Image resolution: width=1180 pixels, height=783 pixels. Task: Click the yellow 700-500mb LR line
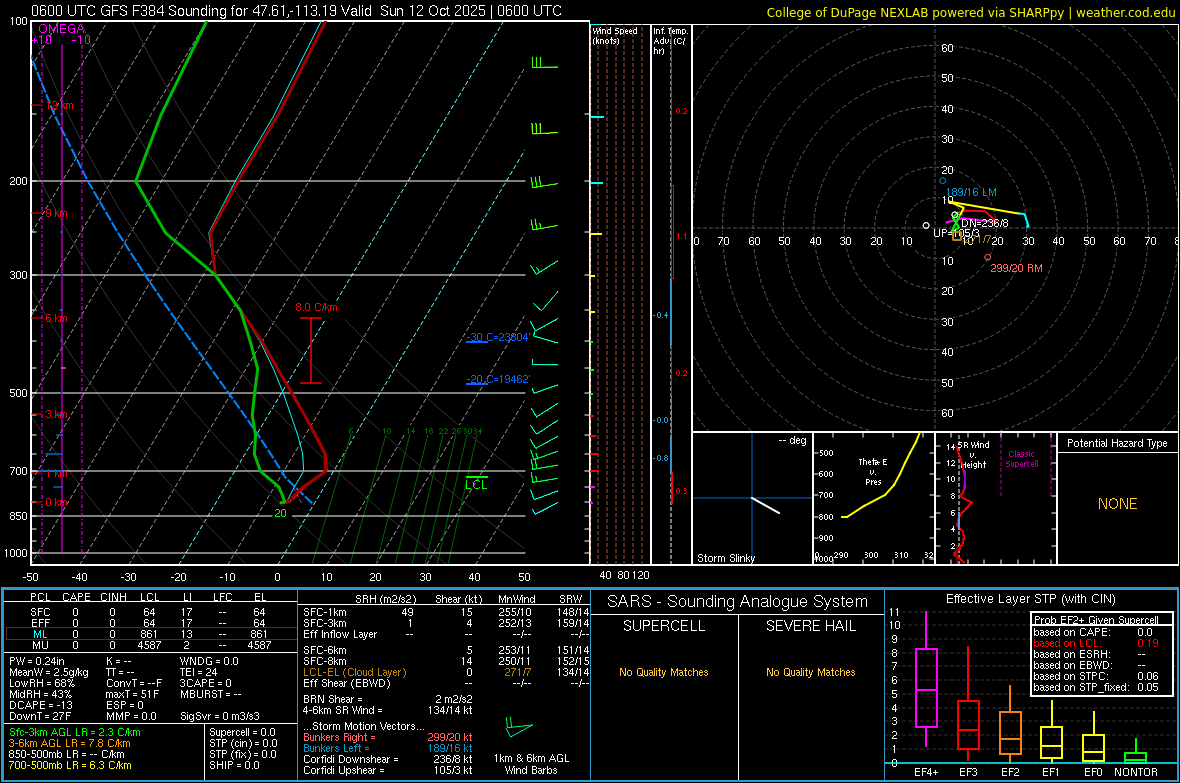tap(70, 765)
